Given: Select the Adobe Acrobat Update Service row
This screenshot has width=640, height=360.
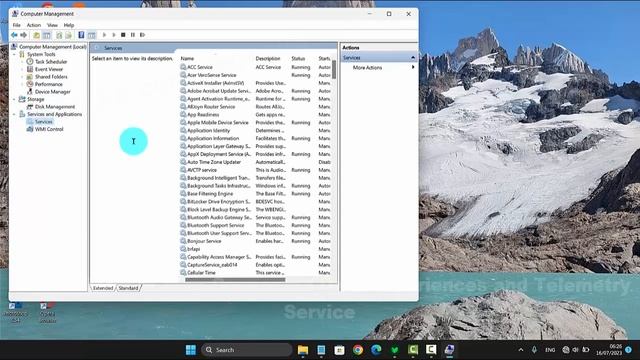Looking at the screenshot, I should 255,91.
